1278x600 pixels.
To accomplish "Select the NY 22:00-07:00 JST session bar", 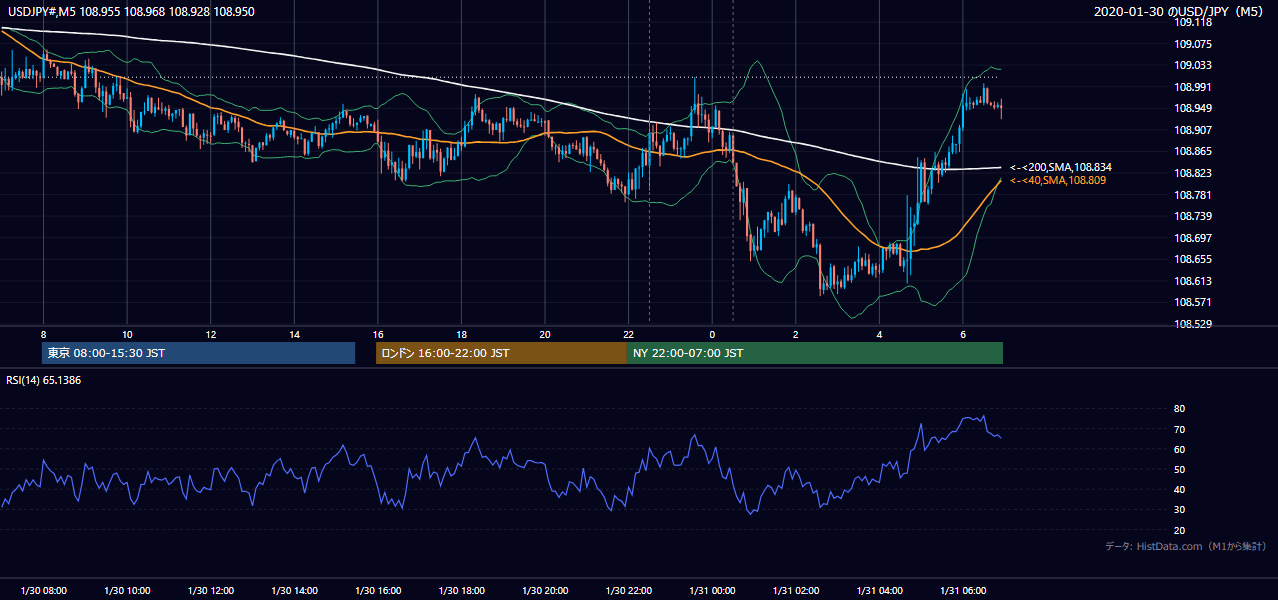I will (815, 353).
